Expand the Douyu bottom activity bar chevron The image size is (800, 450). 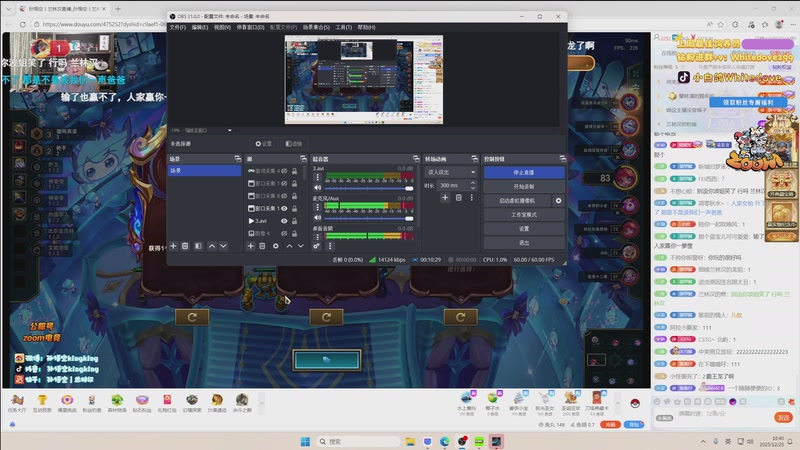click(x=261, y=403)
